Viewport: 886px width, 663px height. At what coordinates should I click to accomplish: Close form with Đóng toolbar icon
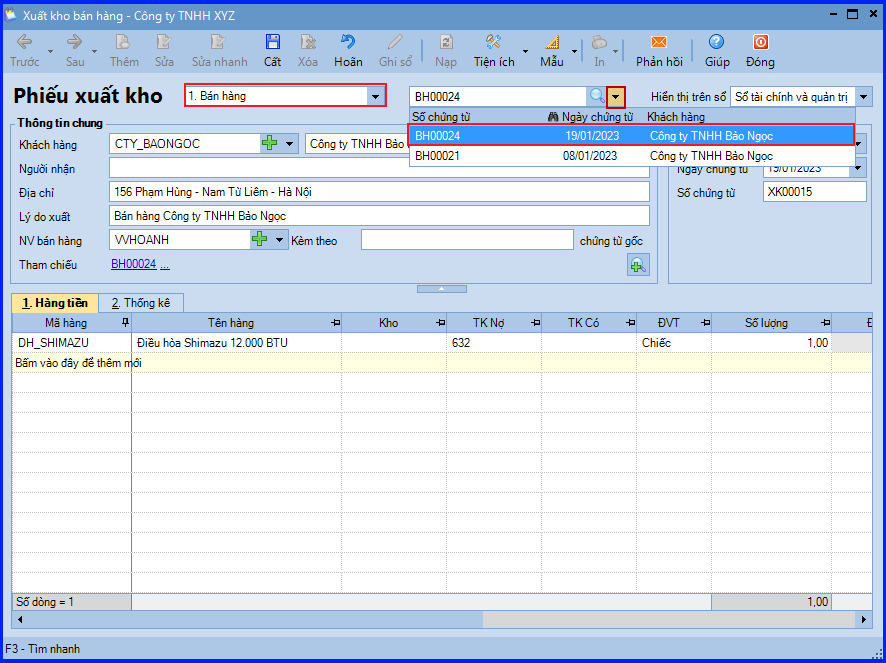[x=760, y=43]
